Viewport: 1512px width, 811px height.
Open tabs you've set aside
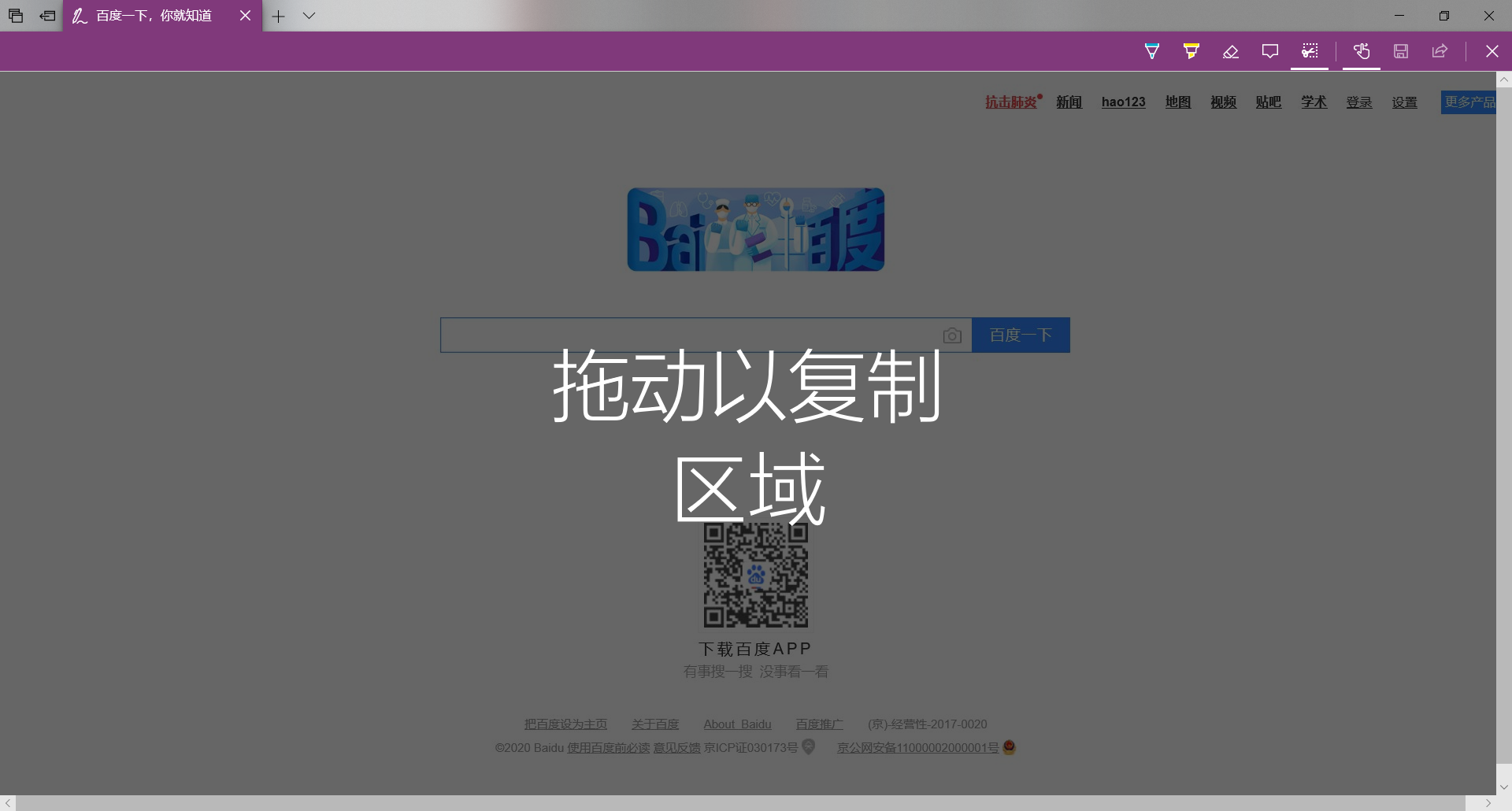(16, 16)
